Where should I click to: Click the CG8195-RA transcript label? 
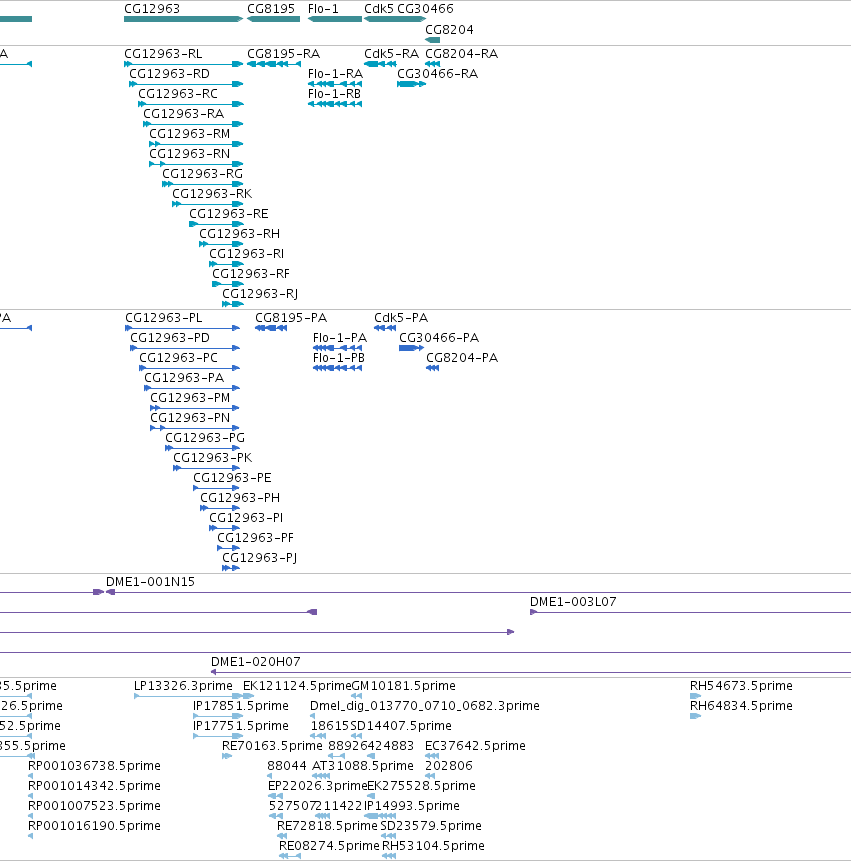click(283, 54)
